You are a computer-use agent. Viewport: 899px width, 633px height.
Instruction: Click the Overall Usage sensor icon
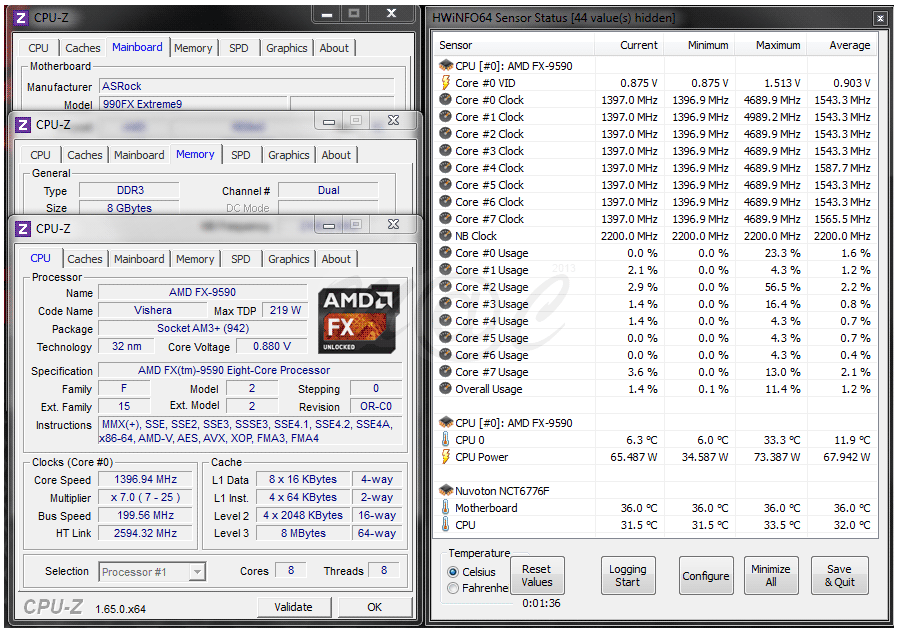pyautogui.click(x=445, y=389)
